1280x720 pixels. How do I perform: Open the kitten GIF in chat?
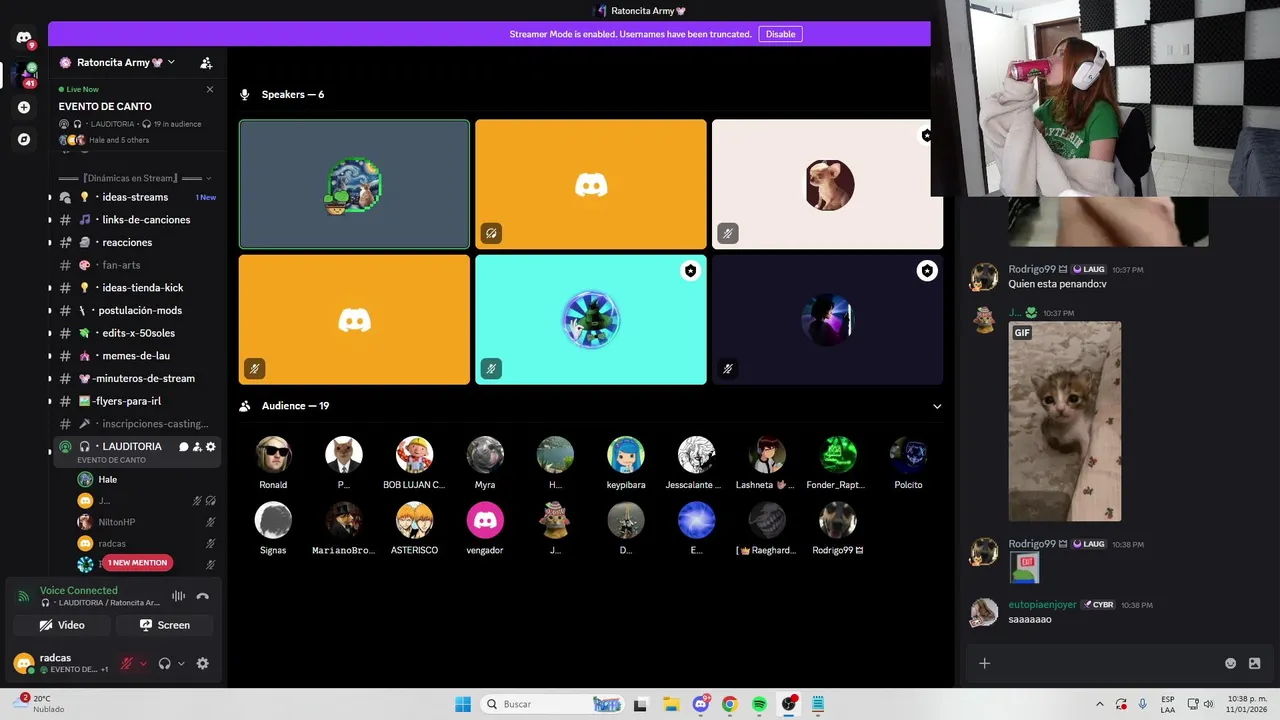coord(1065,421)
